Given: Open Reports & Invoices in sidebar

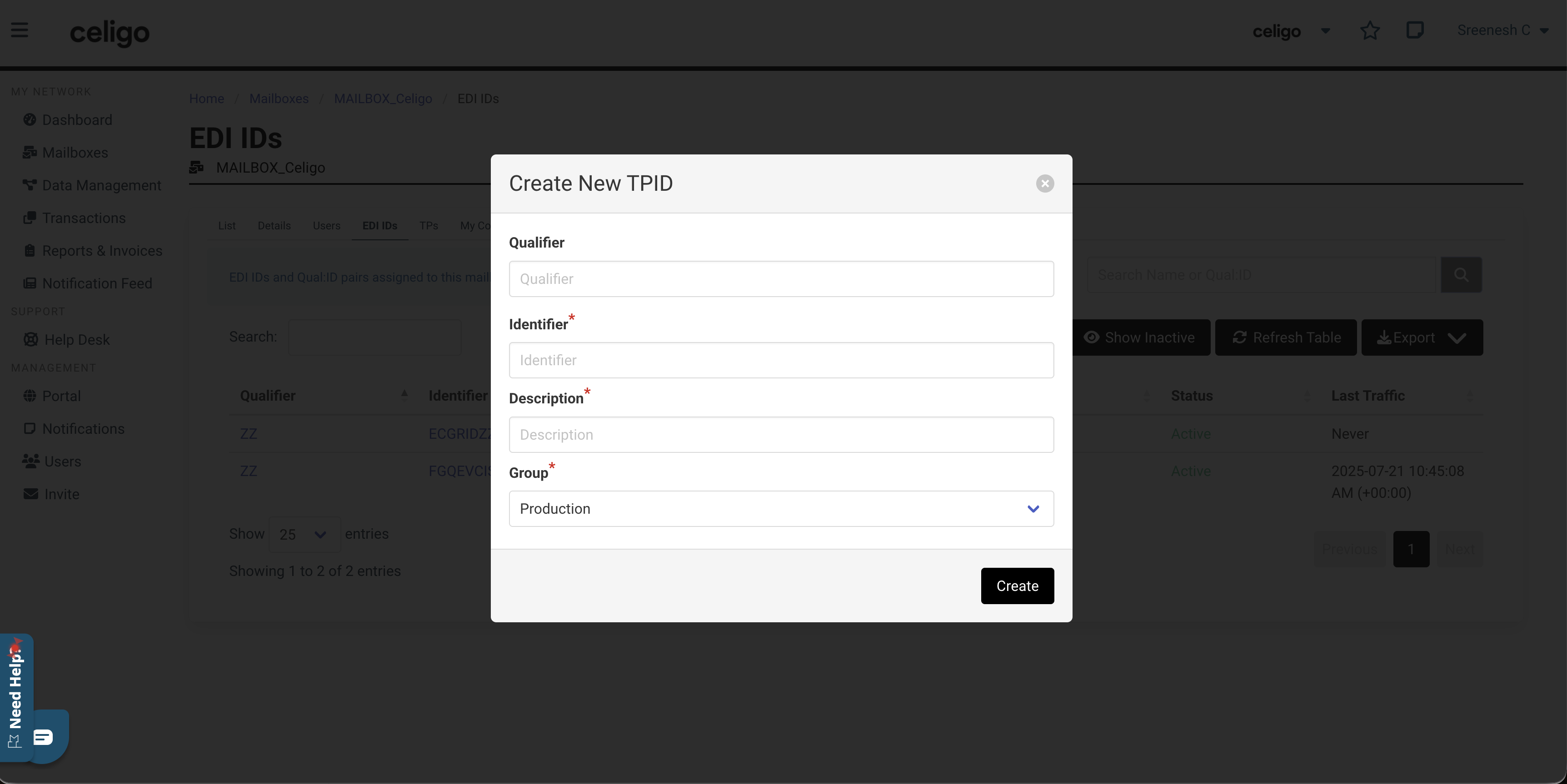Looking at the screenshot, I should [92, 251].
